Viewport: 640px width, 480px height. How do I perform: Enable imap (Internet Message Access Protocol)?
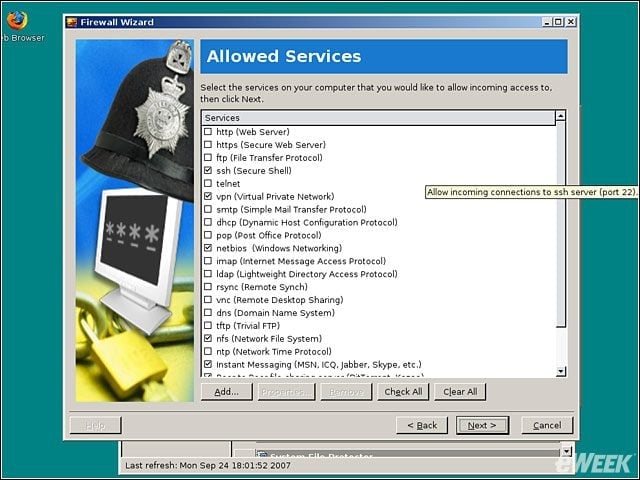[208, 261]
